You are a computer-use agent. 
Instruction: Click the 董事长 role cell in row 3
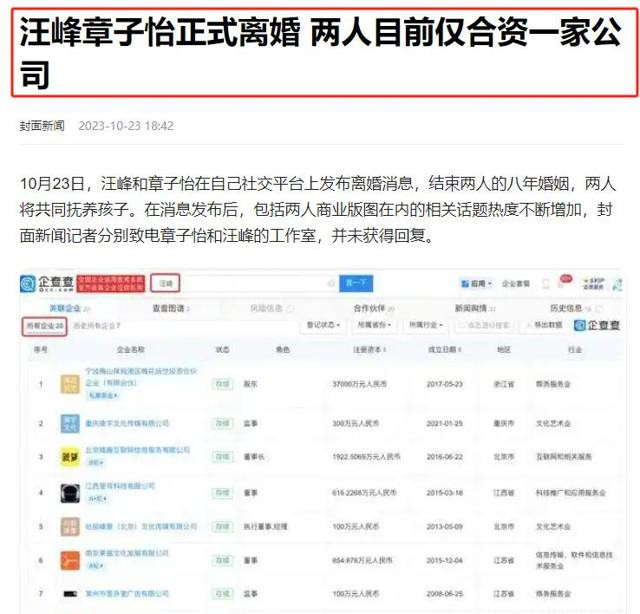coord(254,457)
